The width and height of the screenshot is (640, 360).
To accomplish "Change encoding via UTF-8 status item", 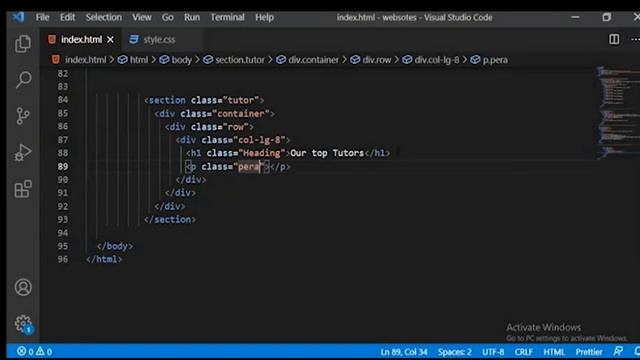I will coord(493,351).
